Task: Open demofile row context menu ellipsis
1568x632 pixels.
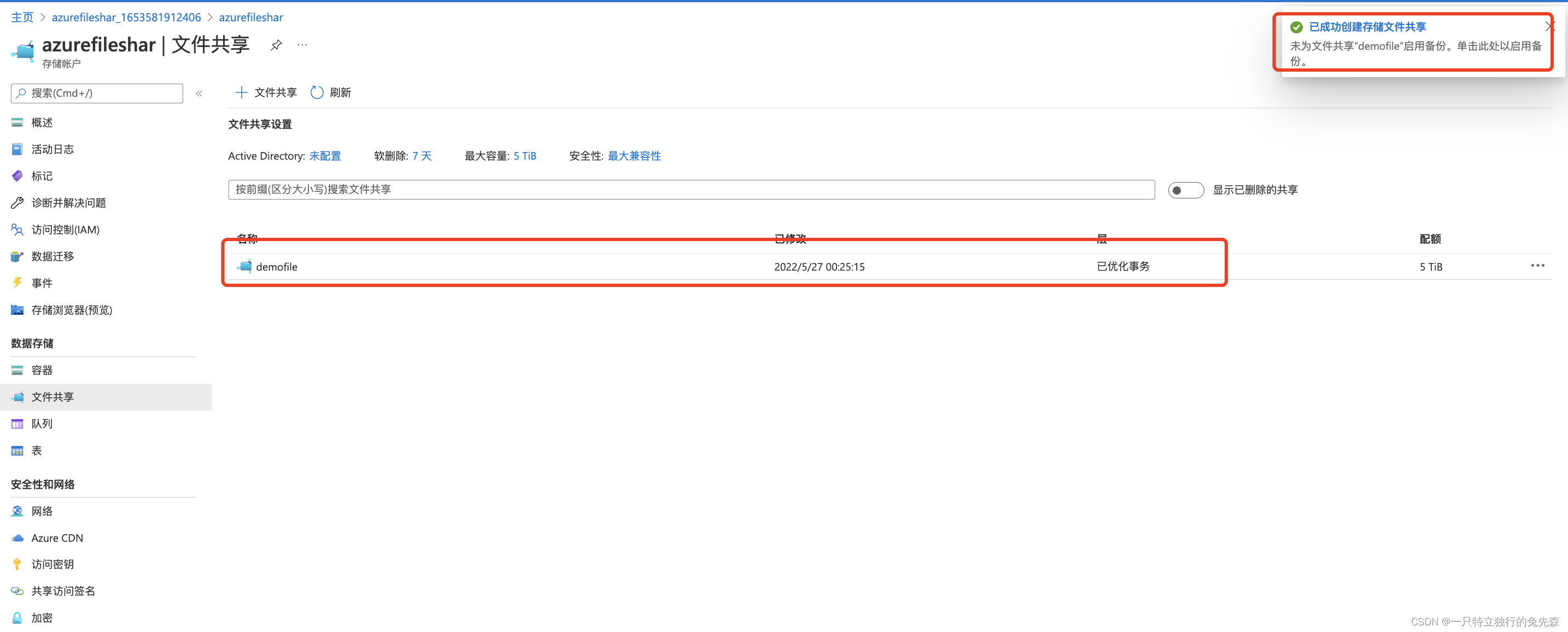Action: point(1537,266)
